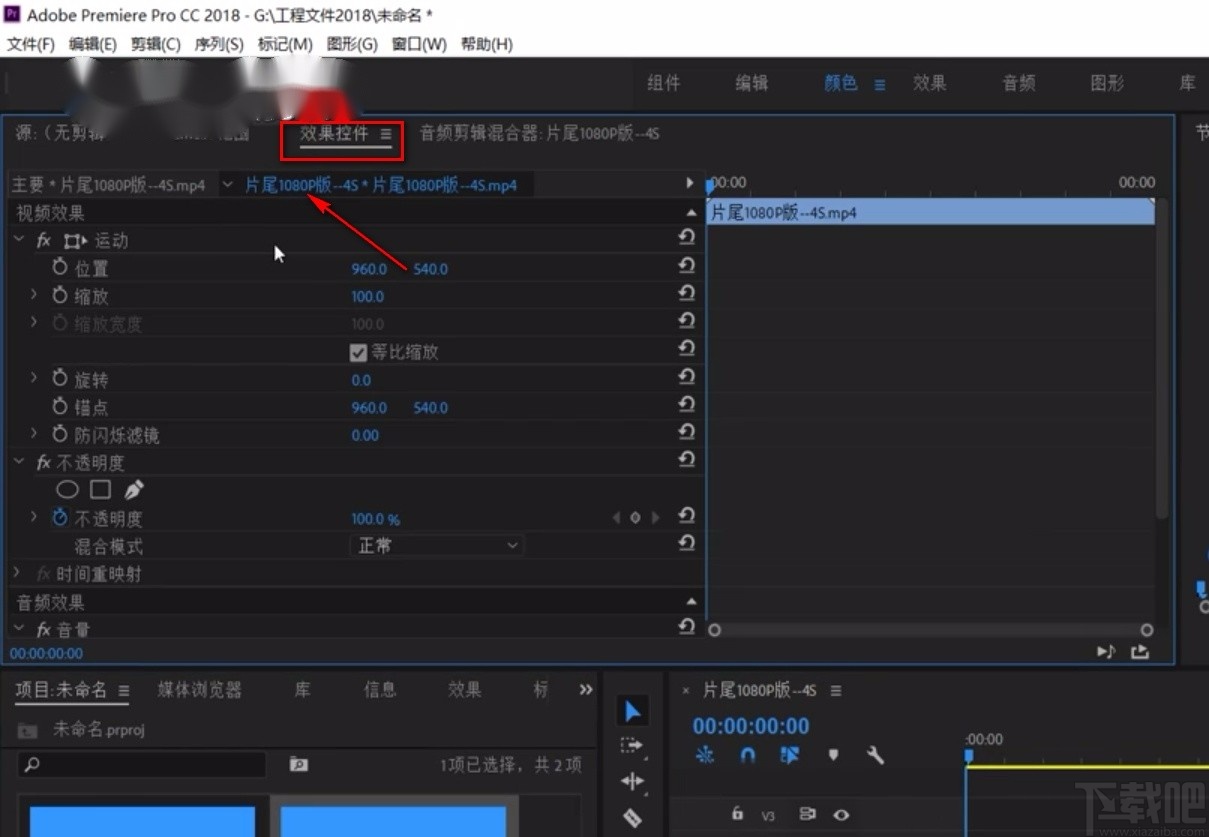Collapse 视频效果 section triangle
This screenshot has width=1209, height=837.
tap(691, 213)
